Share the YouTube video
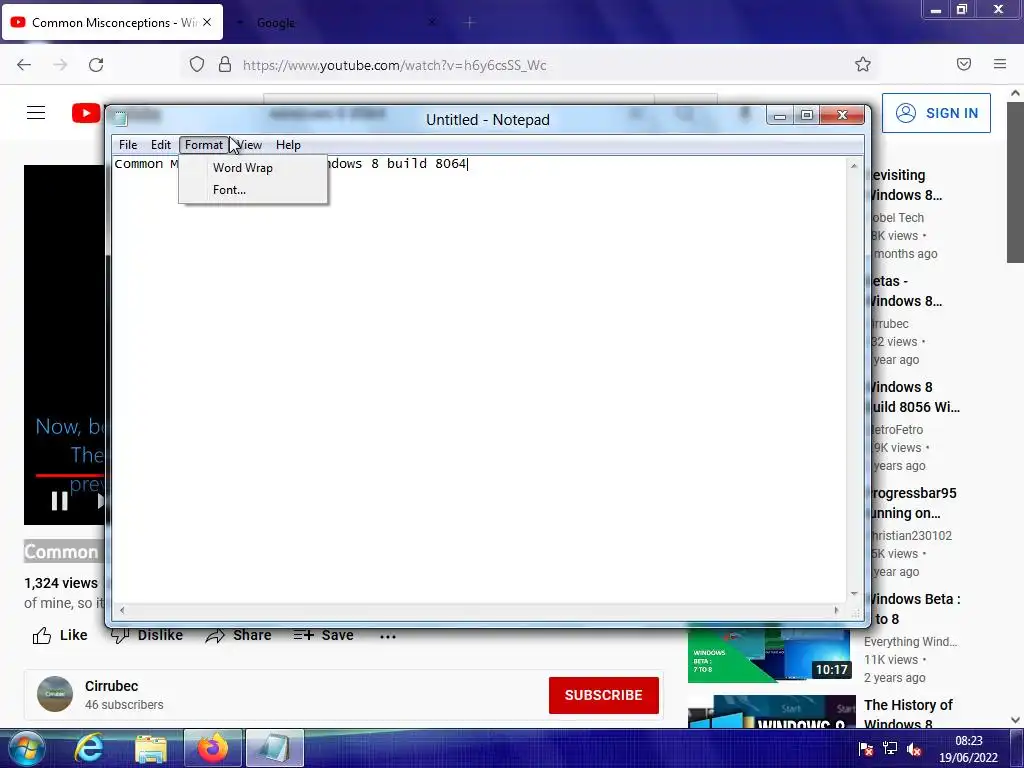The height and width of the screenshot is (768, 1024). tap(238, 635)
